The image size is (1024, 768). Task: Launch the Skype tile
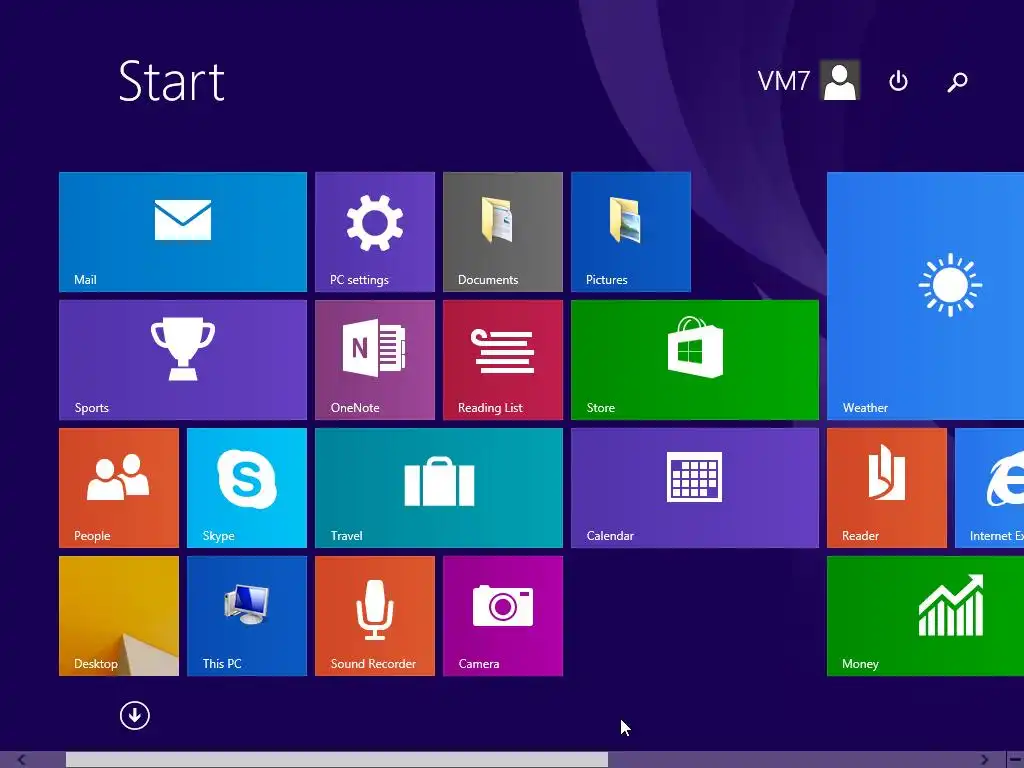click(x=247, y=488)
